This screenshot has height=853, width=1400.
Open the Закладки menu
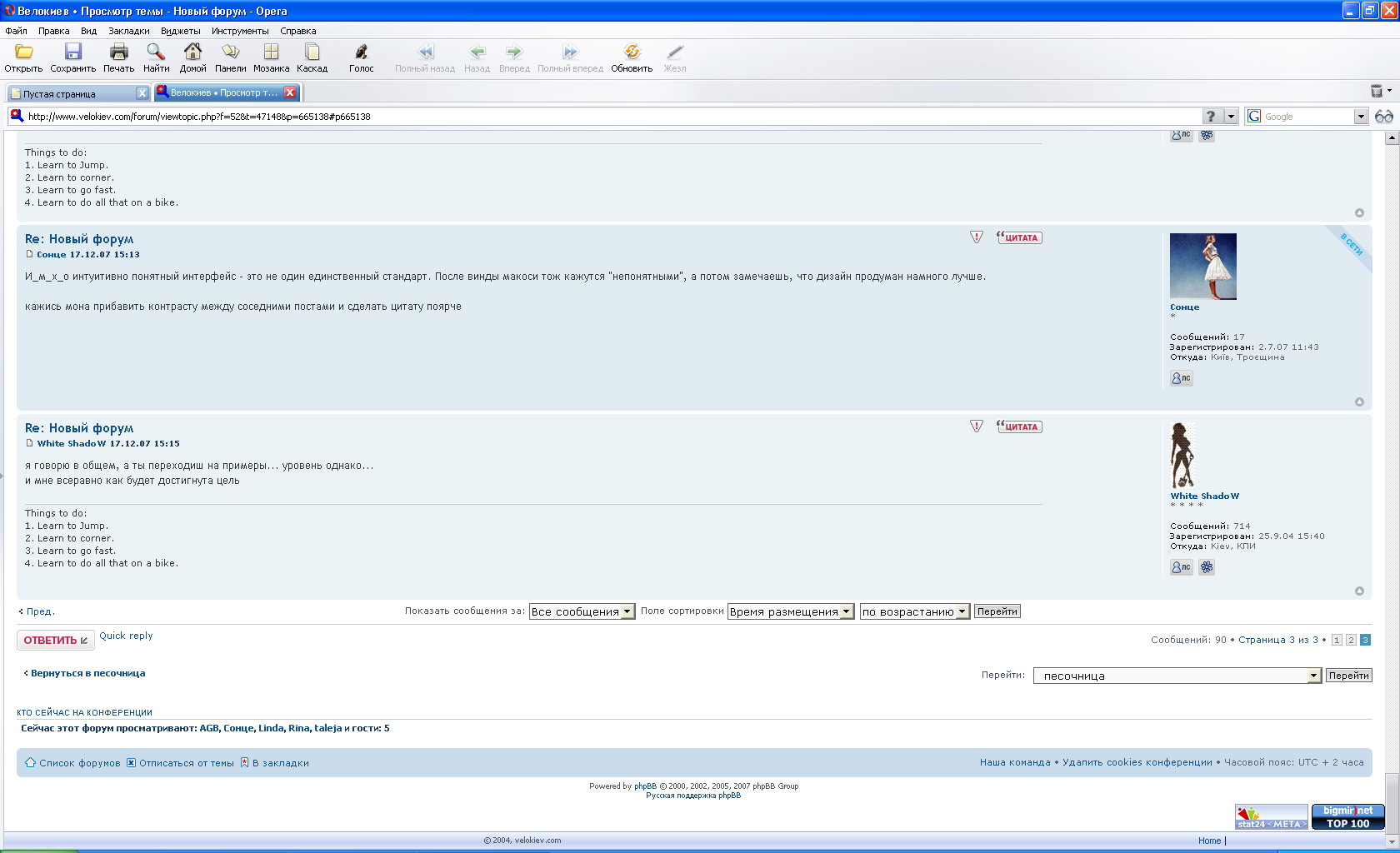(129, 31)
